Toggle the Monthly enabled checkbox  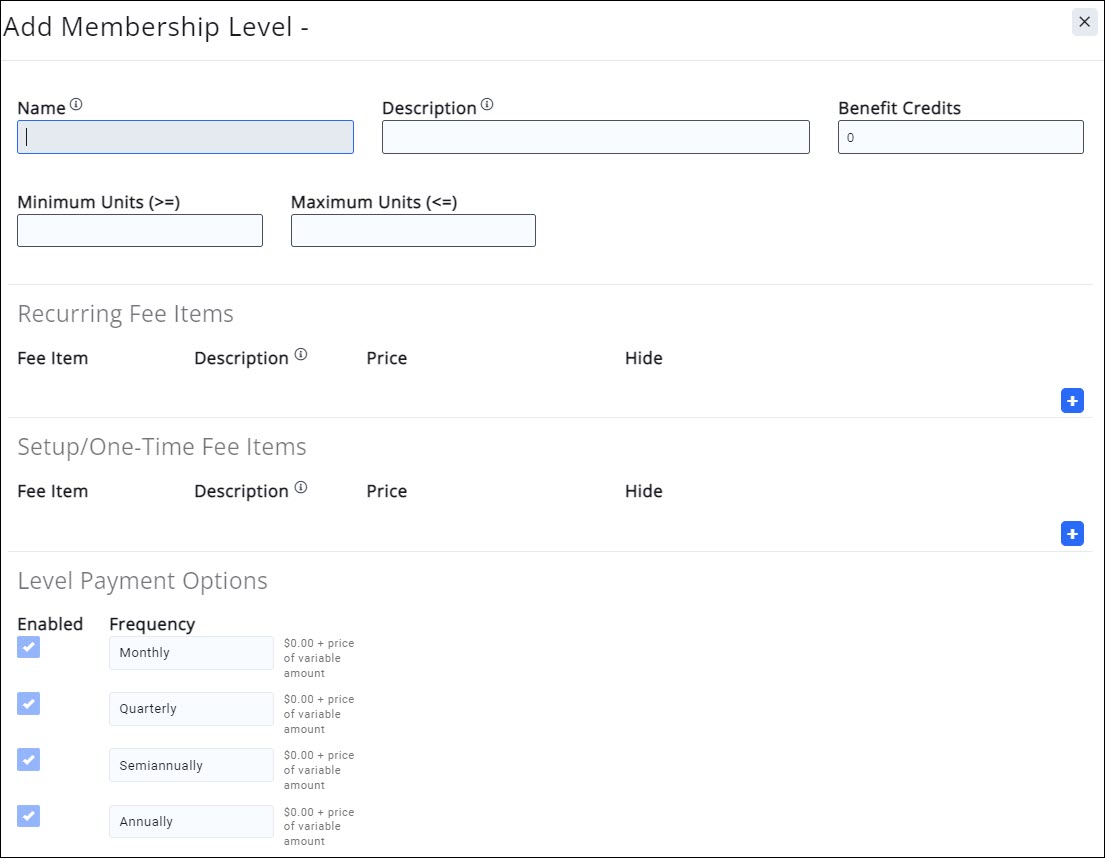pos(29,648)
